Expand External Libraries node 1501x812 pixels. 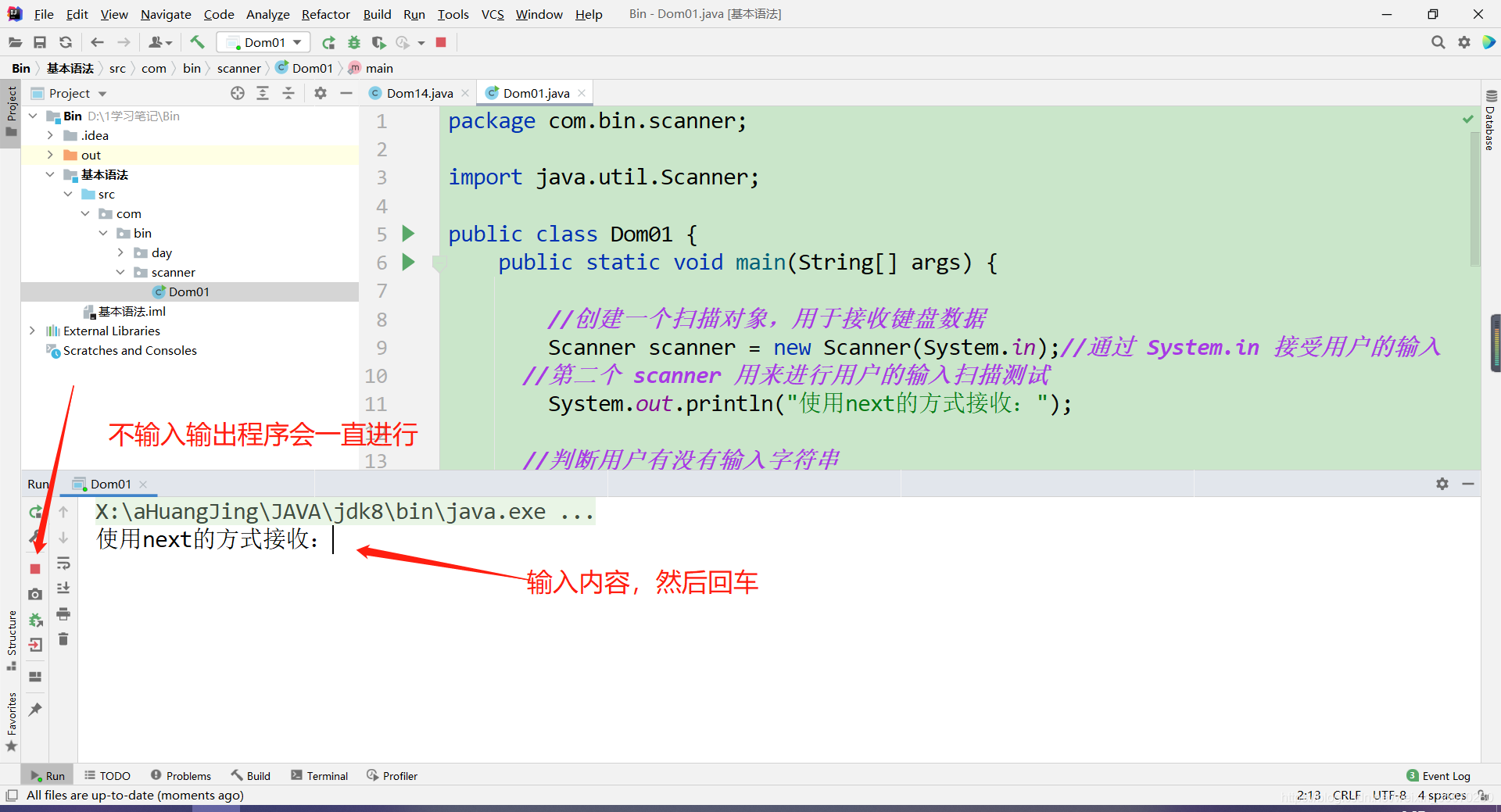coord(32,331)
